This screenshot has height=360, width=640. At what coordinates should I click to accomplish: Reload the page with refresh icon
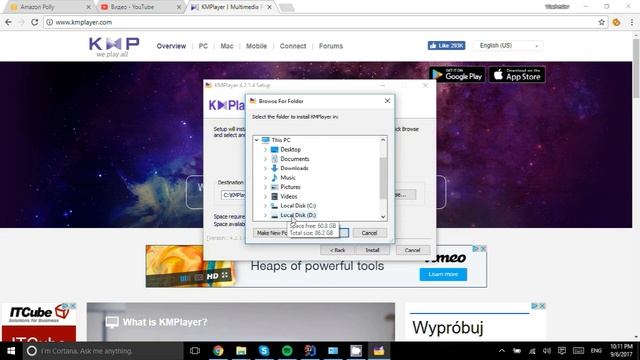click(x=35, y=22)
